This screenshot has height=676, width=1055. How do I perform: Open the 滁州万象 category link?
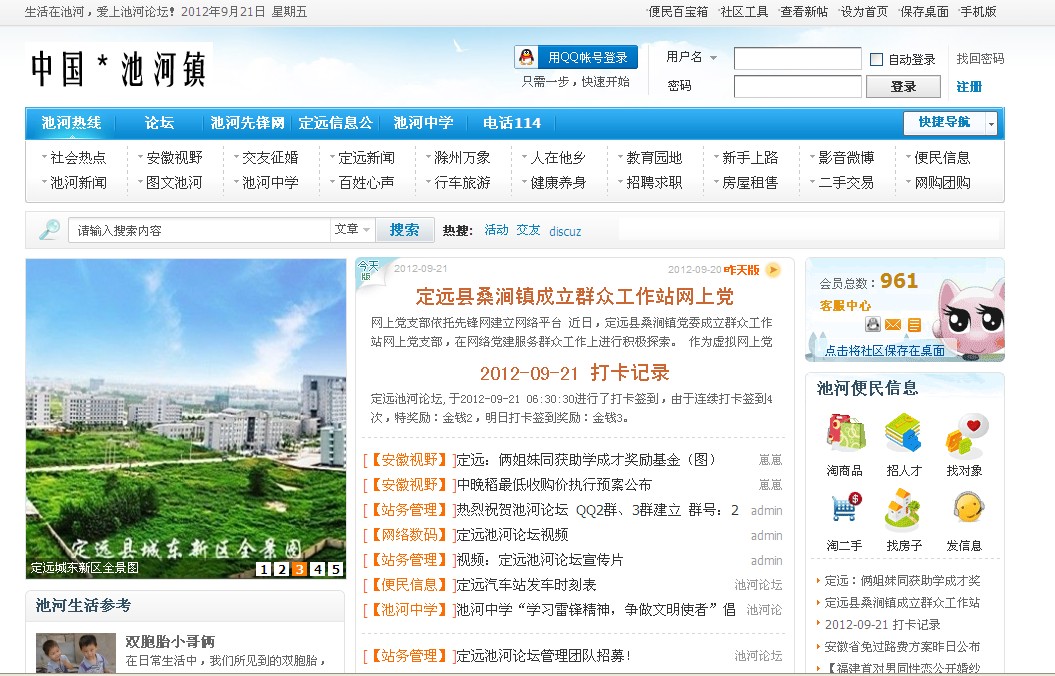click(462, 157)
